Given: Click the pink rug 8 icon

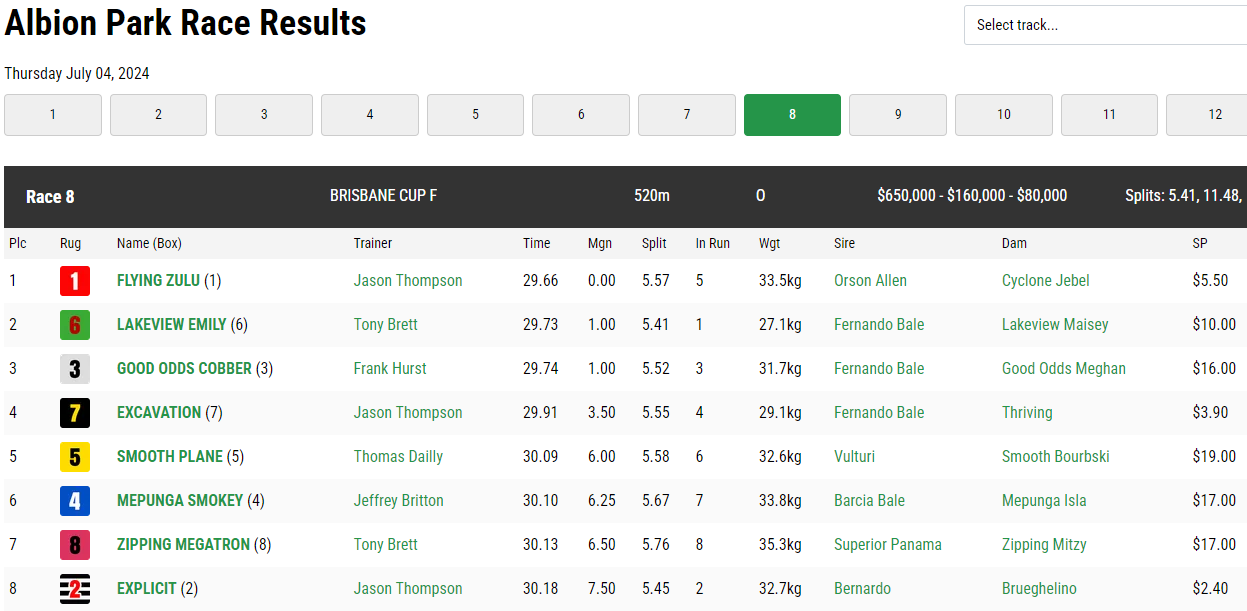Looking at the screenshot, I should click(x=75, y=545).
